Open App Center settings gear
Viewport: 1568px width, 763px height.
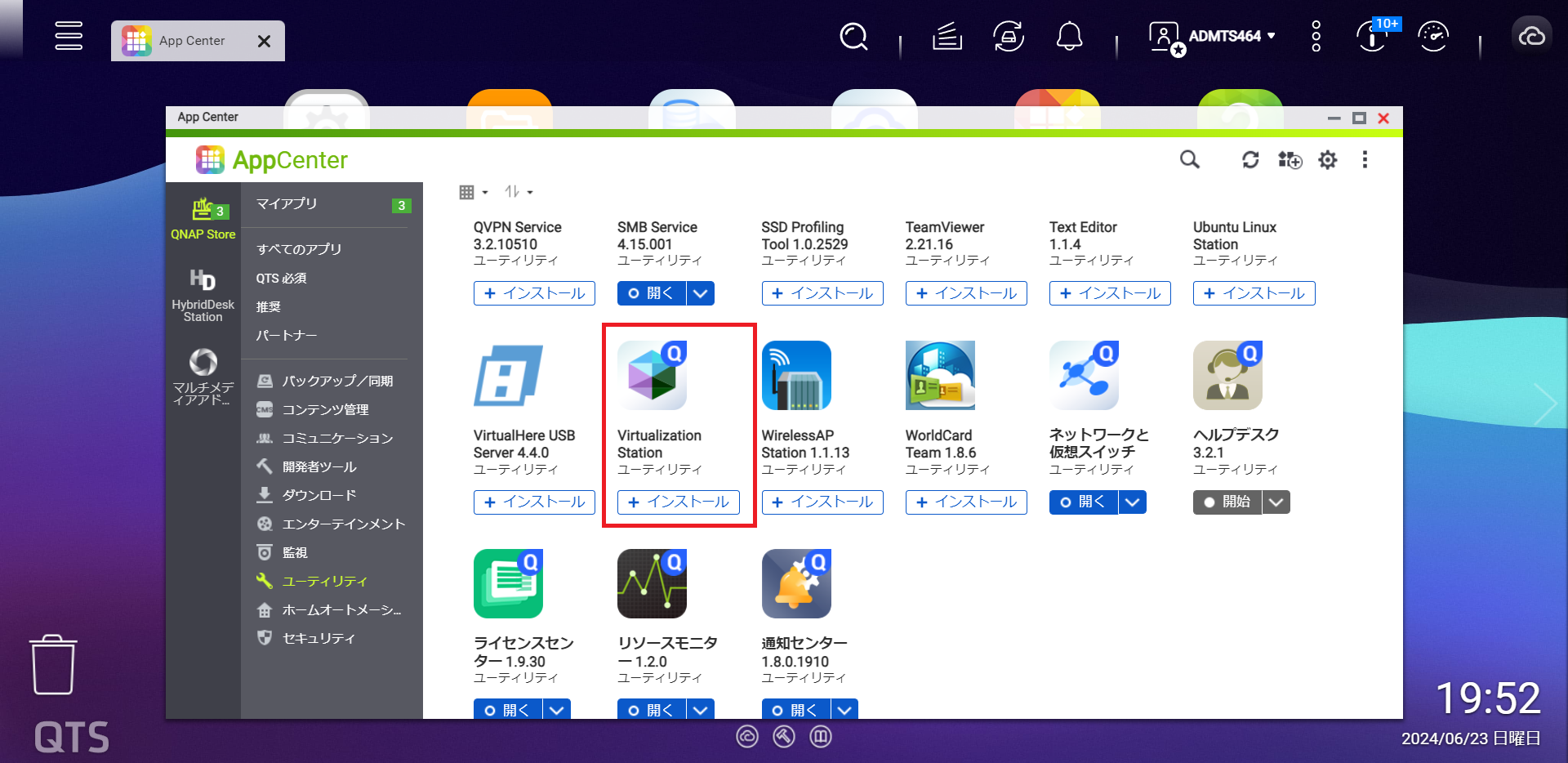pos(1328,159)
